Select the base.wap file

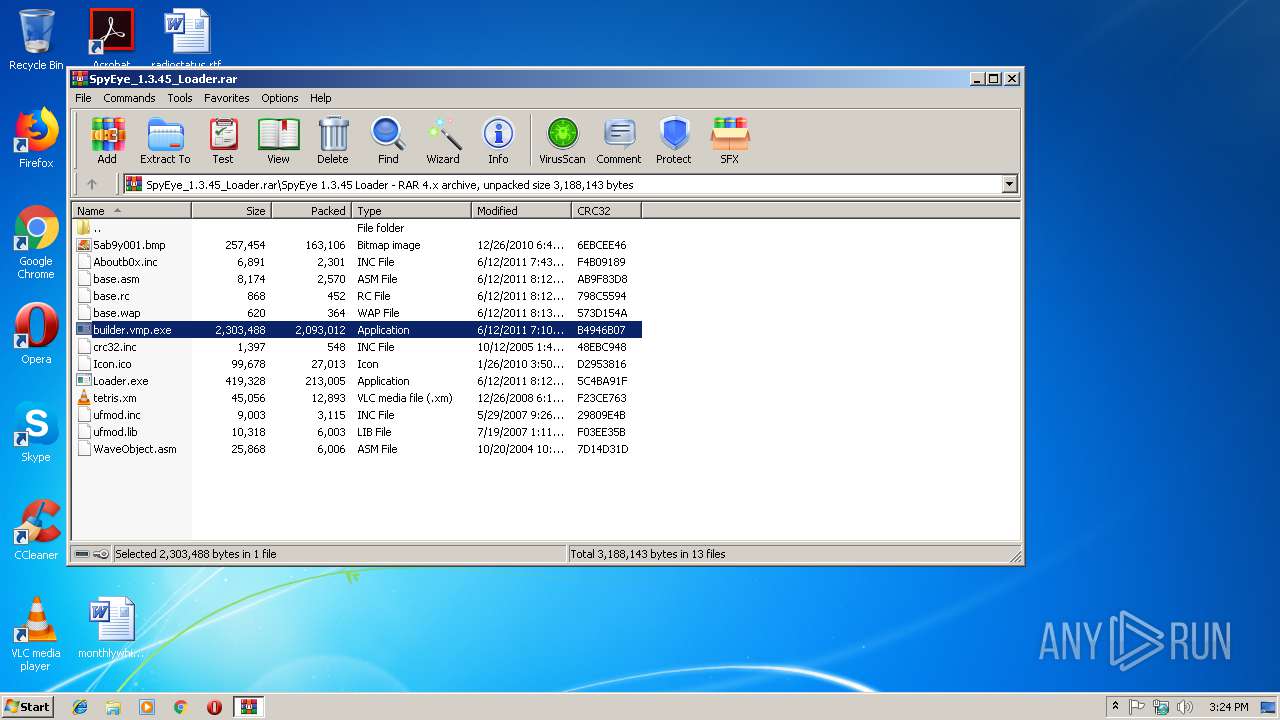(x=357, y=313)
